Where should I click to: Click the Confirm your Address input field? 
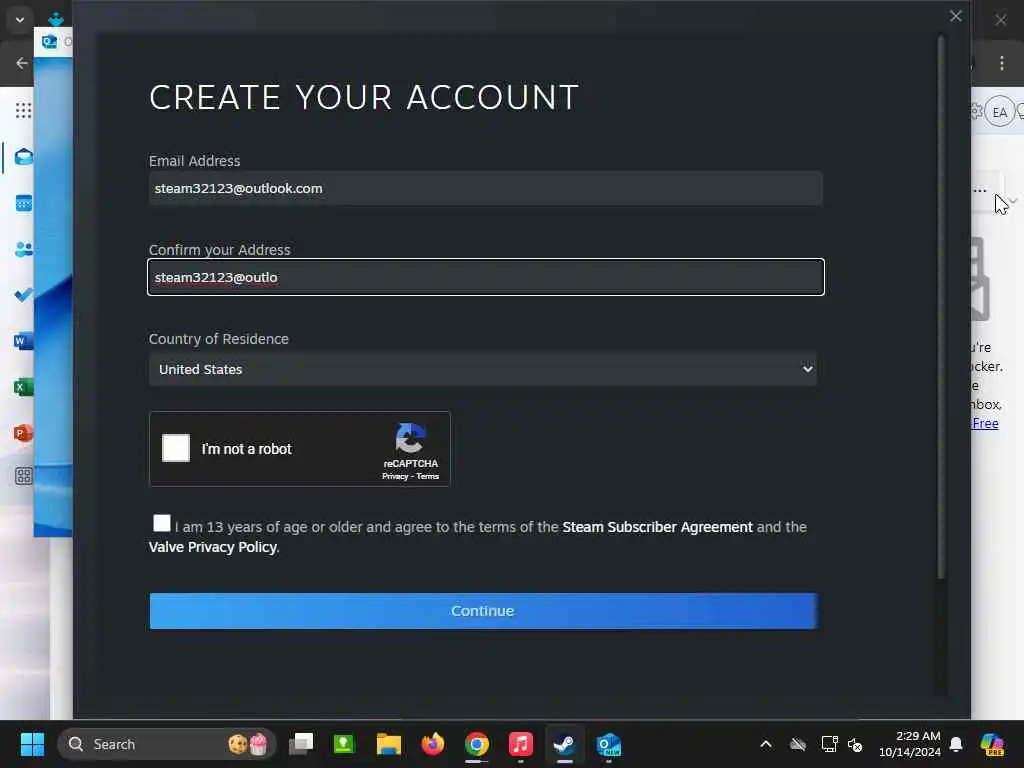click(x=486, y=277)
